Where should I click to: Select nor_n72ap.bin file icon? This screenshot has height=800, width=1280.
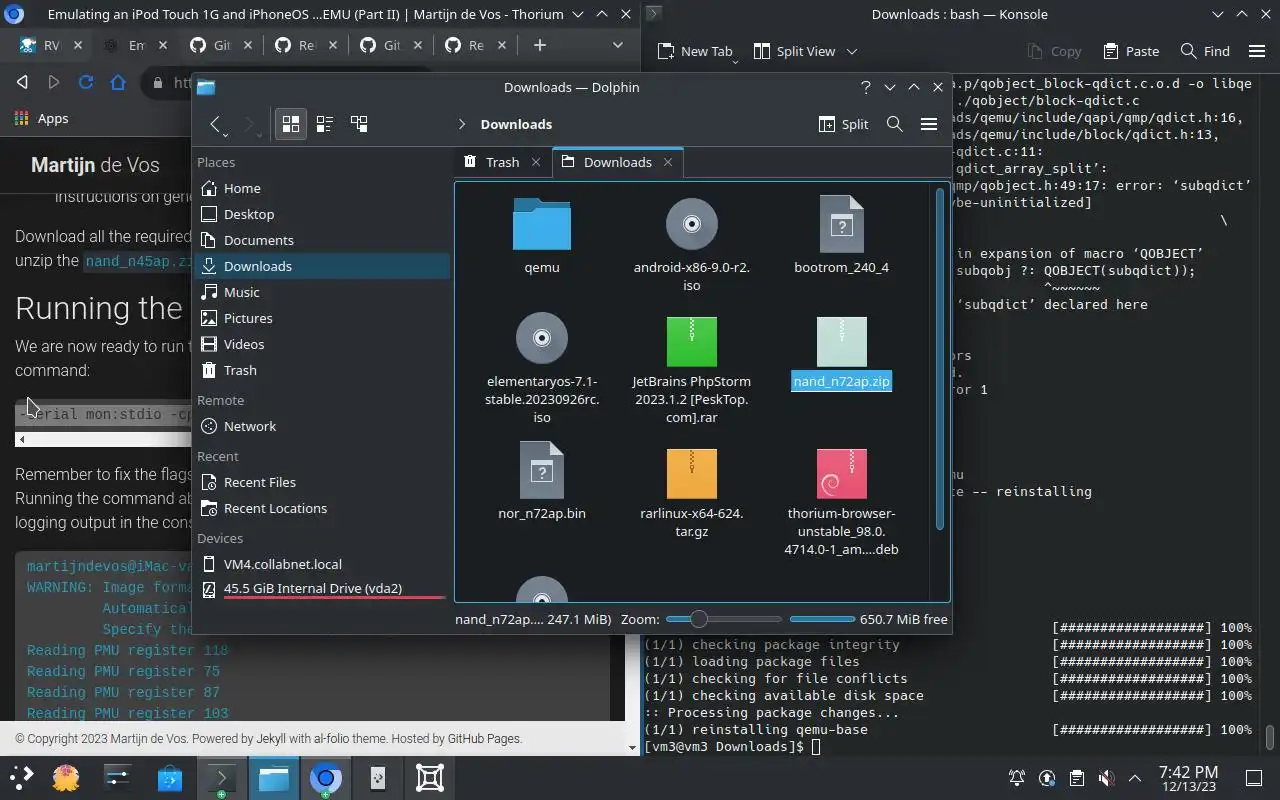pyautogui.click(x=542, y=470)
